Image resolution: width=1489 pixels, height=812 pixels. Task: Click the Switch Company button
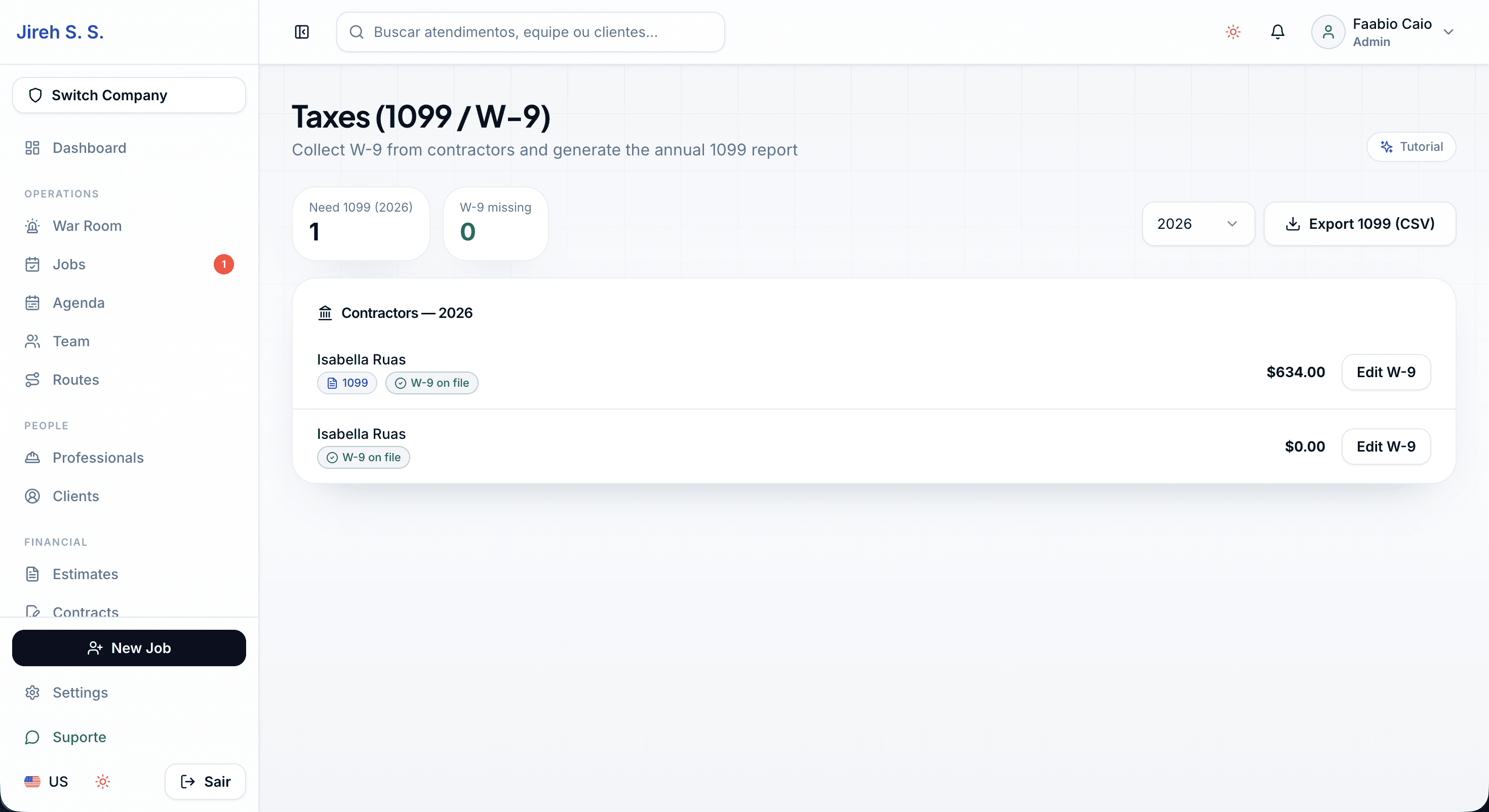(x=129, y=95)
